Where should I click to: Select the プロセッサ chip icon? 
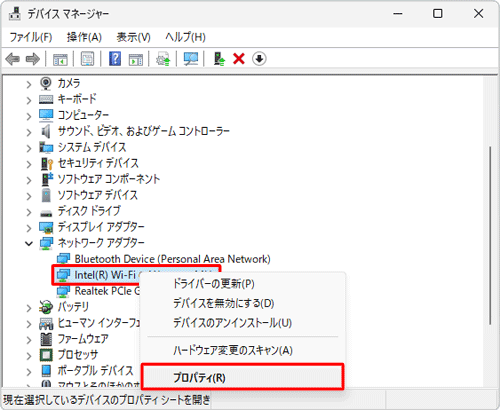(x=46, y=355)
